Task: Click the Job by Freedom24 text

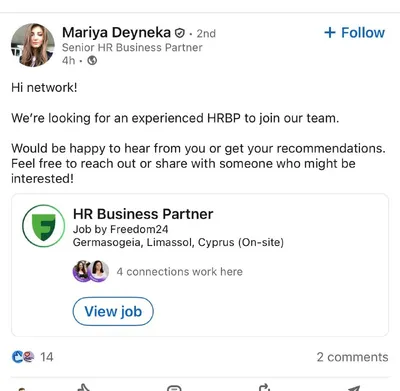Action: pyautogui.click(x=120, y=229)
